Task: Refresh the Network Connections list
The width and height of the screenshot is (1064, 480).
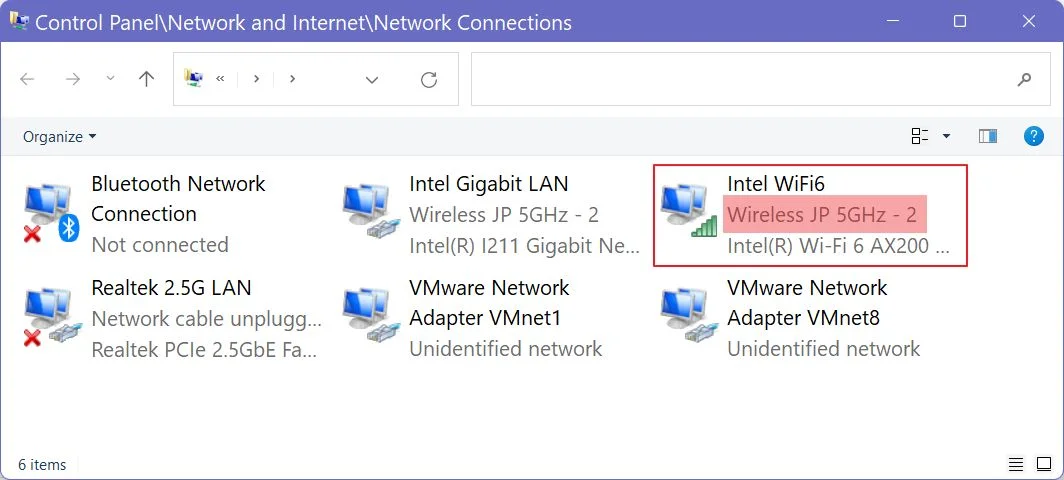Action: pos(429,80)
